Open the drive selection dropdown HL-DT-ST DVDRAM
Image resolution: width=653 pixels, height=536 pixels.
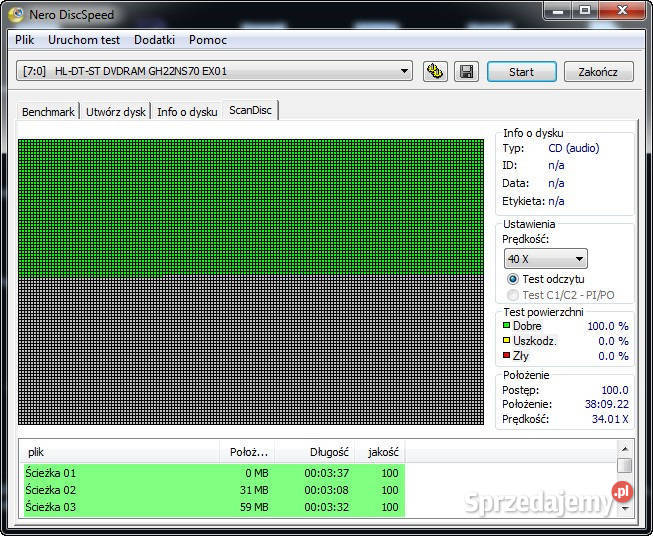pyautogui.click(x=214, y=71)
